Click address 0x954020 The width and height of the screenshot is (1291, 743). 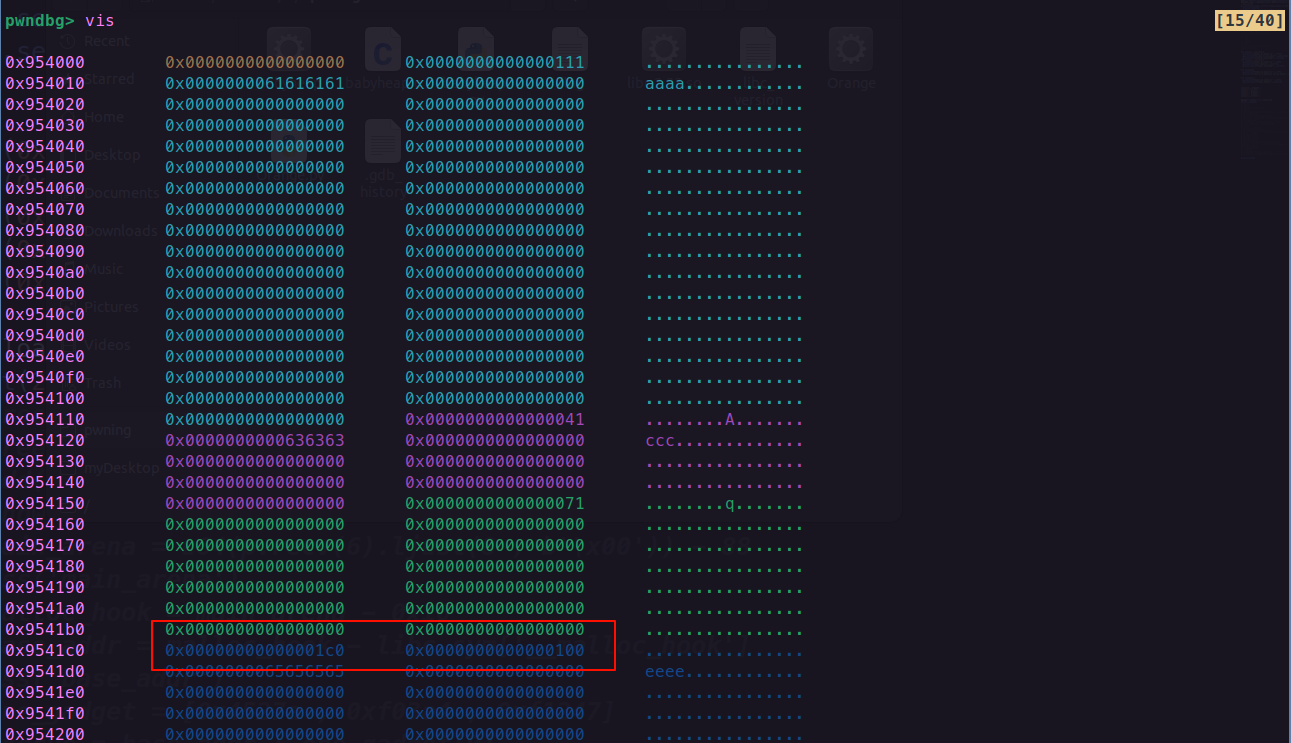45,104
